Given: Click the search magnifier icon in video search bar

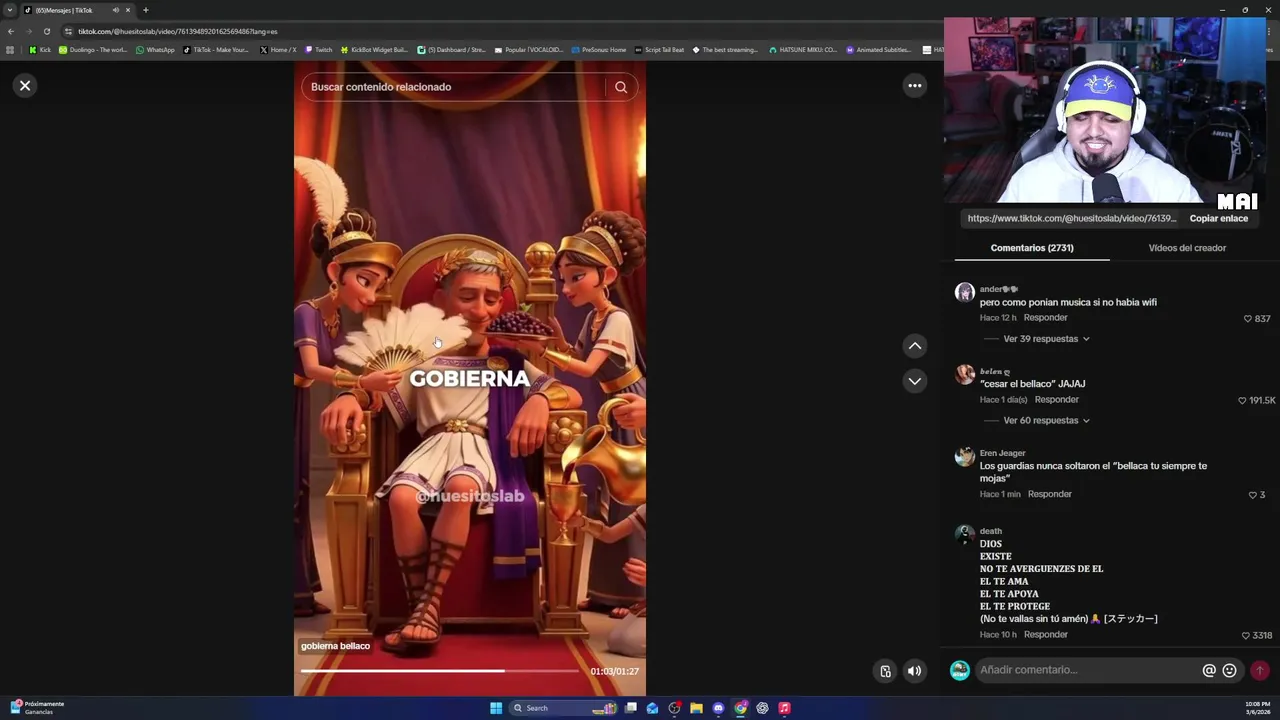Looking at the screenshot, I should coord(621,87).
